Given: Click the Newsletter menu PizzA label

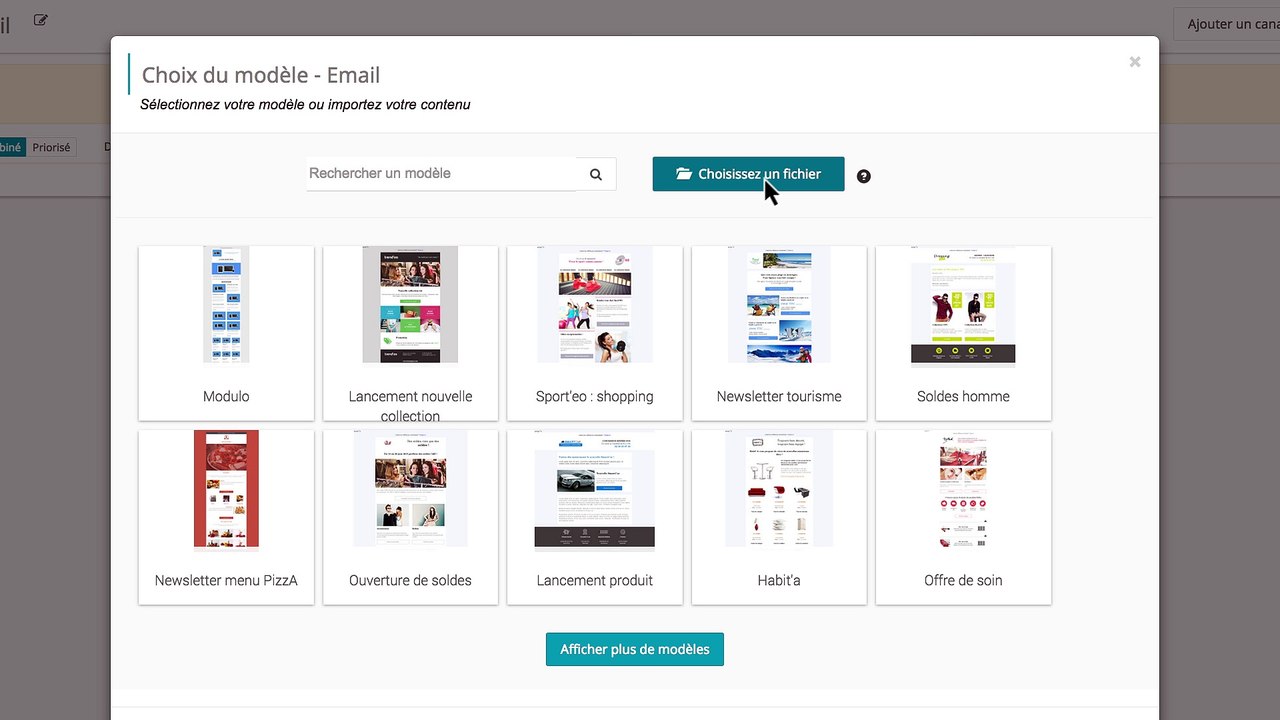Looking at the screenshot, I should pyautogui.click(x=226, y=581).
